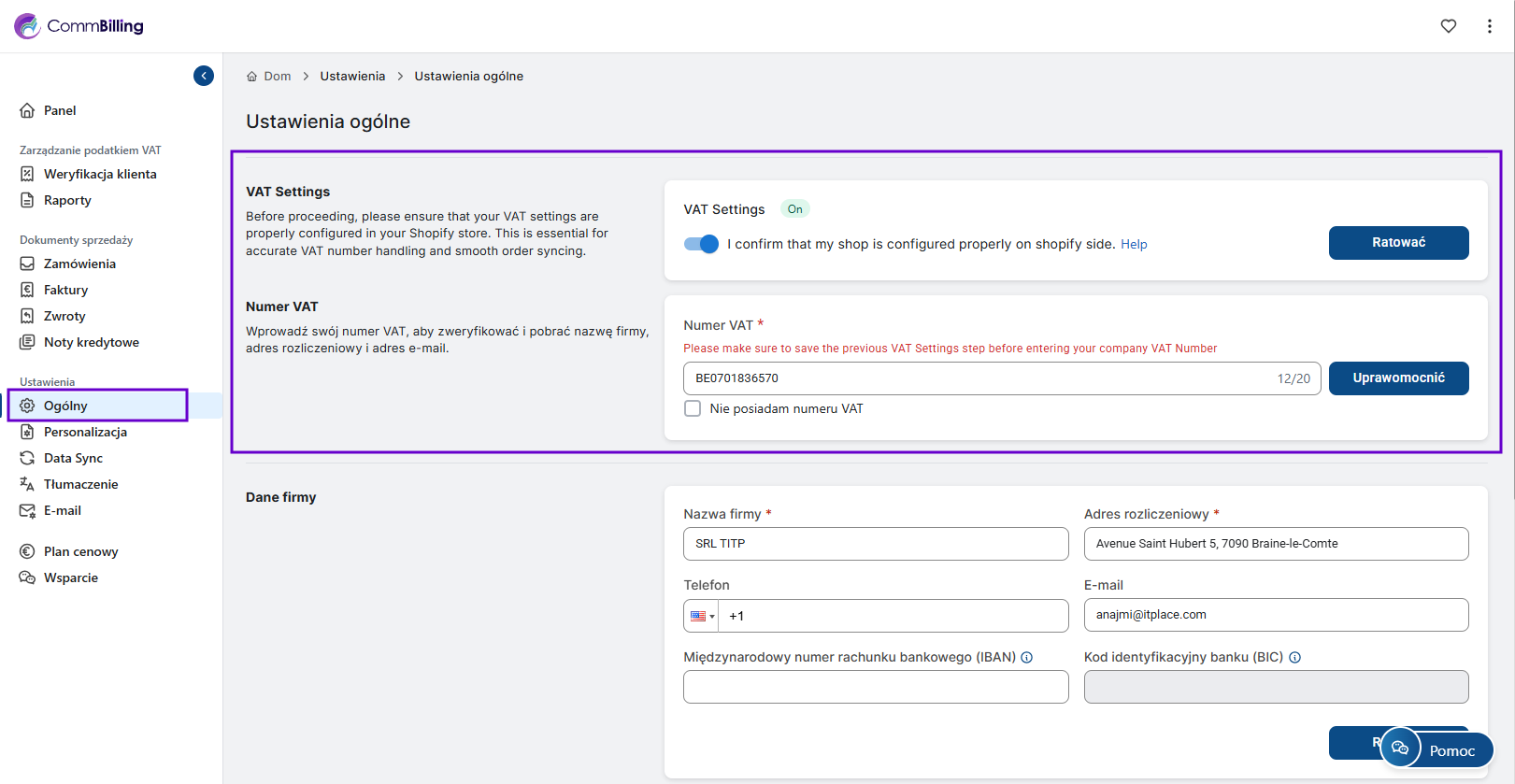This screenshot has height=784, width=1515.
Task: Go to Faktury in sidebar
Action: coord(65,290)
